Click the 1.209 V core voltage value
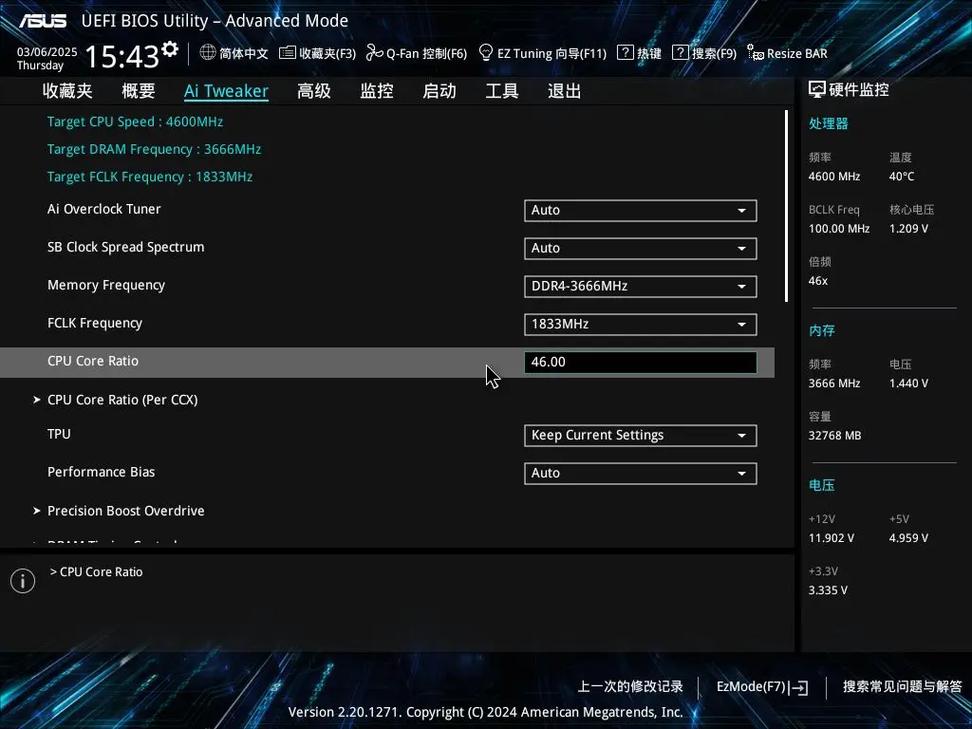 click(x=909, y=229)
